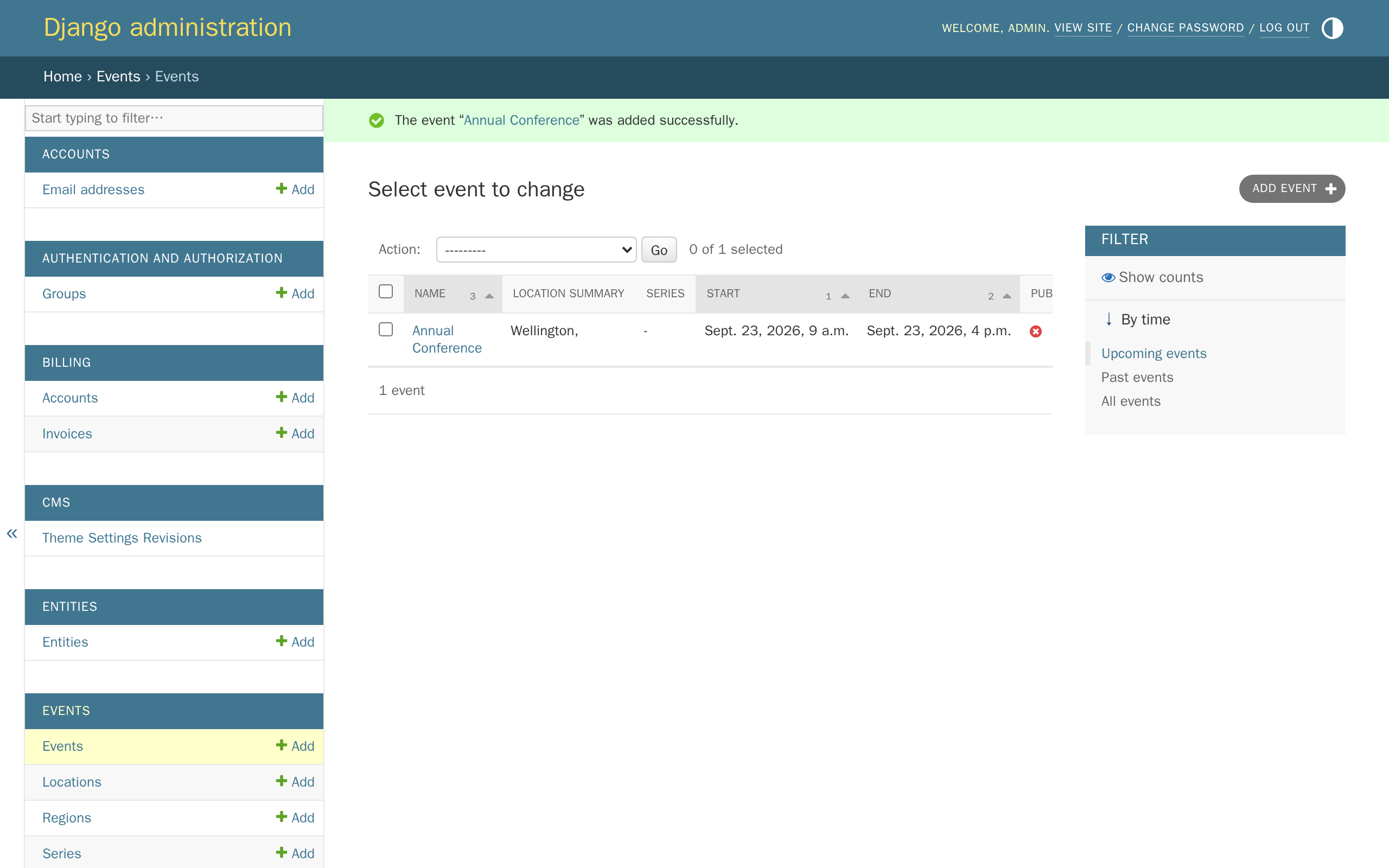The width and height of the screenshot is (1389, 868).
Task: Click the plus Add next to Accounts
Action: (x=295, y=398)
